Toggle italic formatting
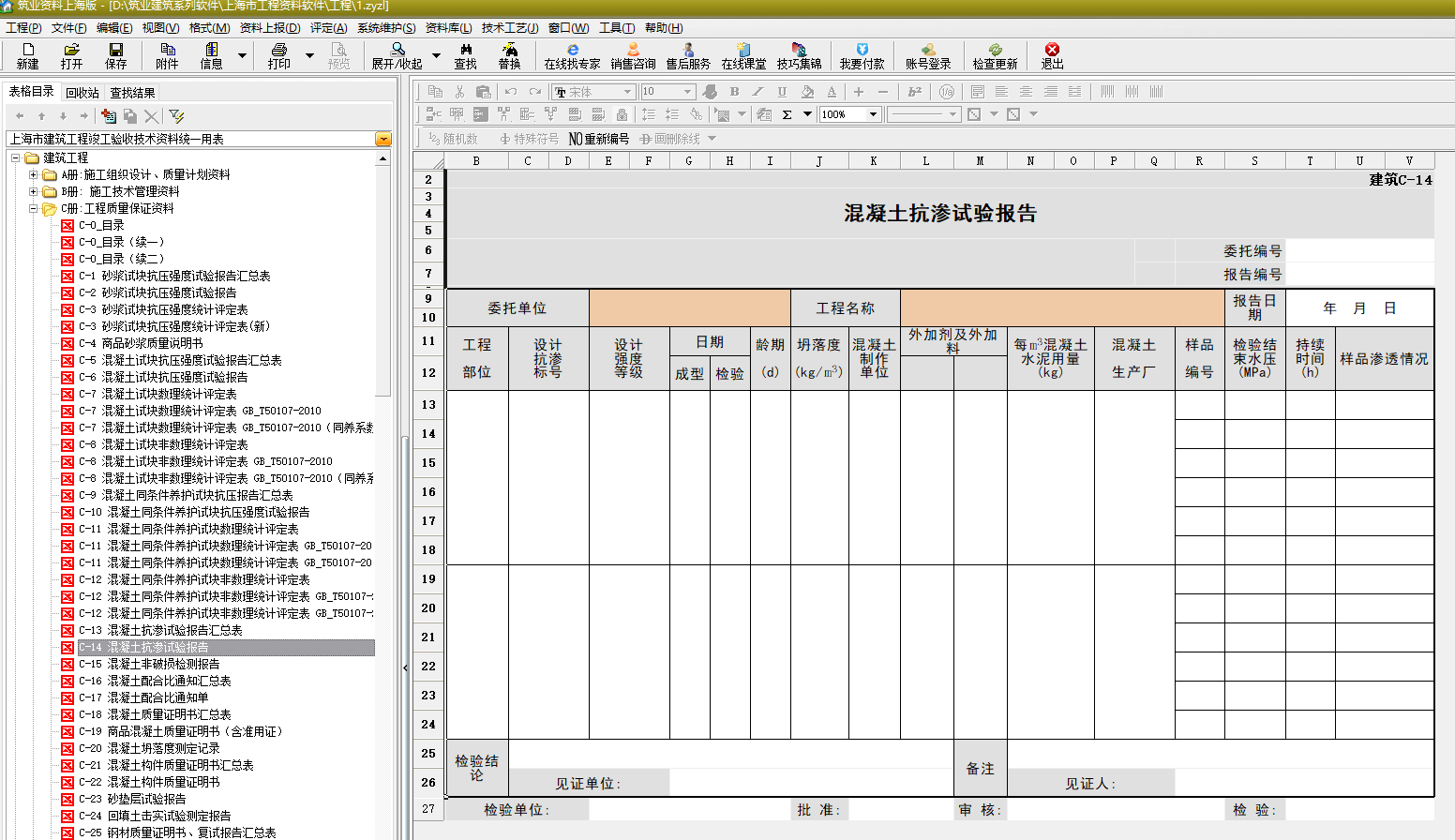This screenshot has width=1455, height=840. (758, 91)
